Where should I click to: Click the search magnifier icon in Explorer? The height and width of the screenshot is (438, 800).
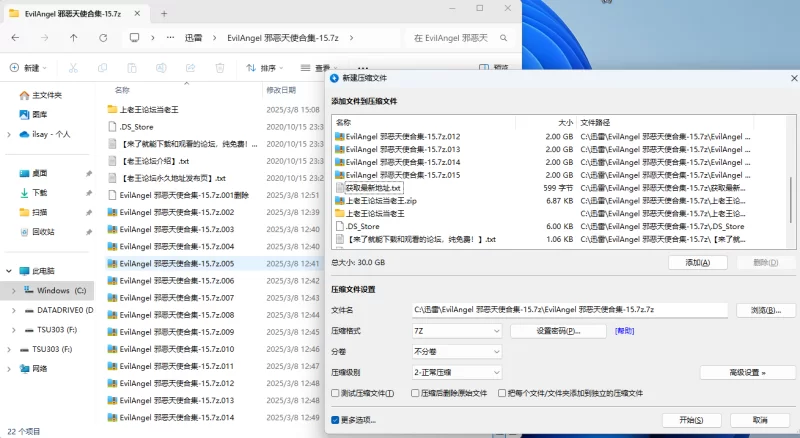[x=503, y=38]
